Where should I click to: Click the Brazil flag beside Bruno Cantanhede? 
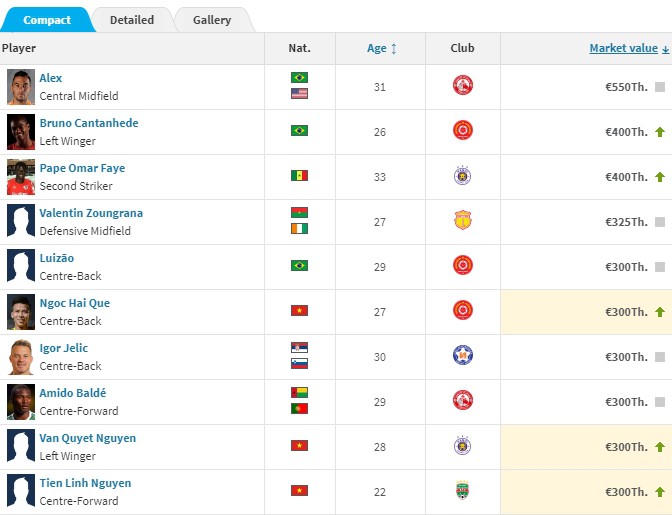pyautogui.click(x=299, y=131)
